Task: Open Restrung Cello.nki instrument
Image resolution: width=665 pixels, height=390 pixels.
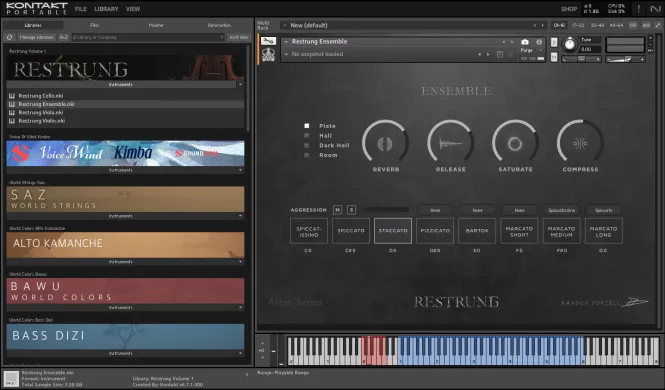Action: pos(41,96)
